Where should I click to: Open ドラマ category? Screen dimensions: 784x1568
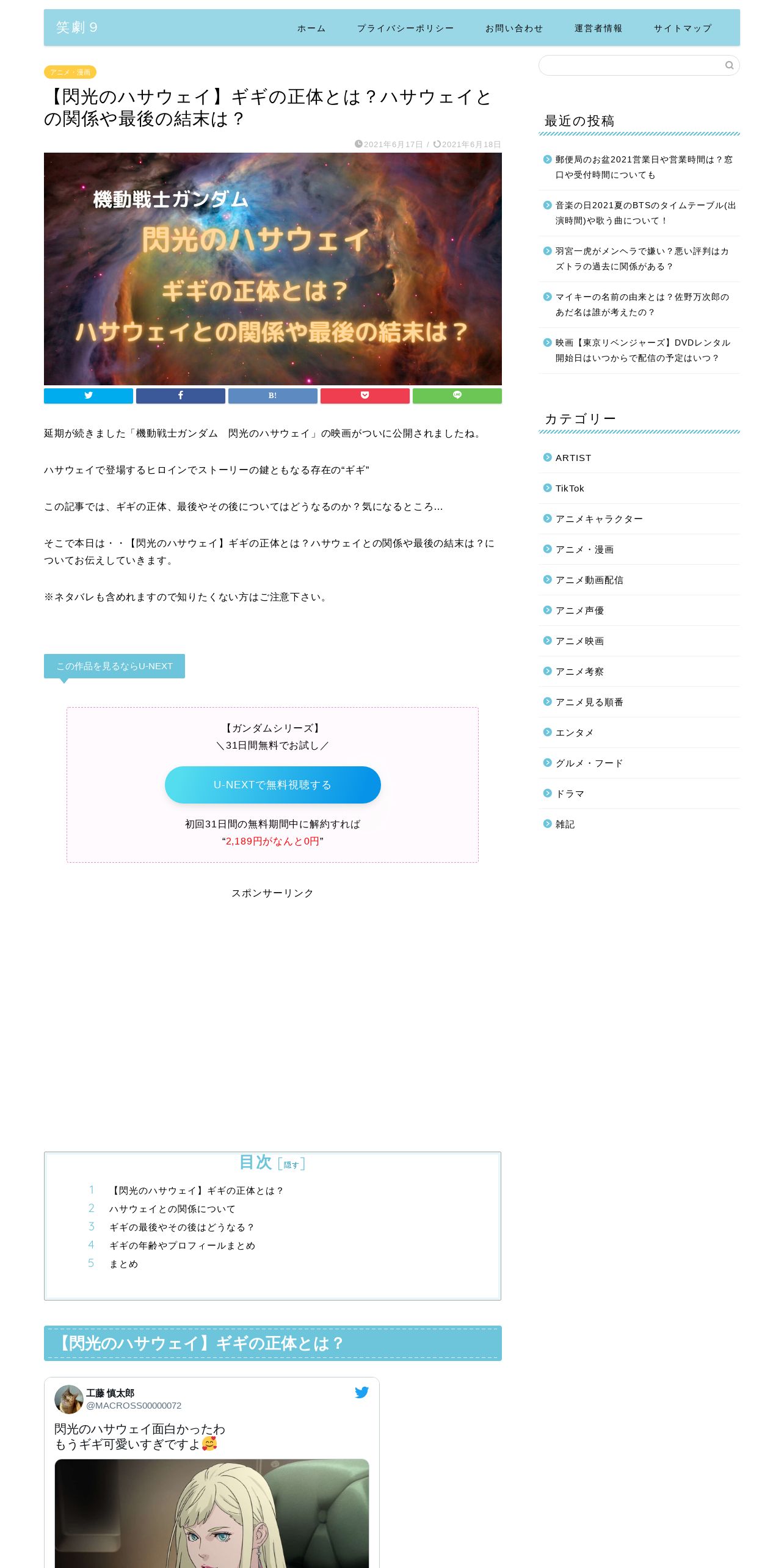[570, 794]
